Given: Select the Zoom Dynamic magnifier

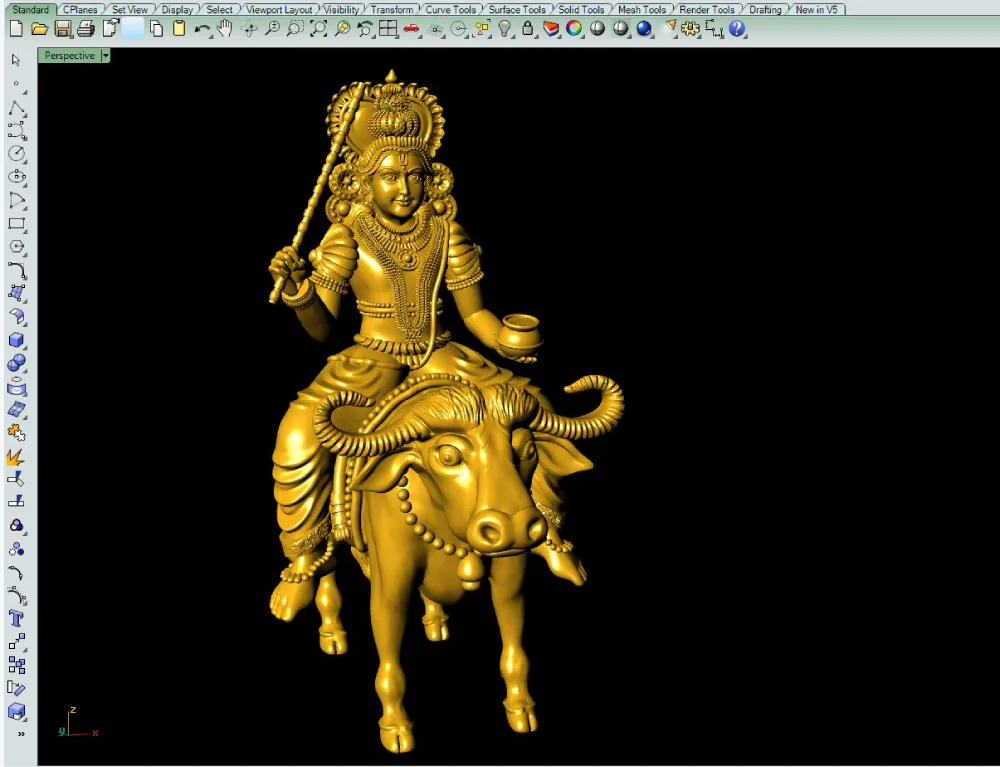Looking at the screenshot, I should click(x=272, y=29).
